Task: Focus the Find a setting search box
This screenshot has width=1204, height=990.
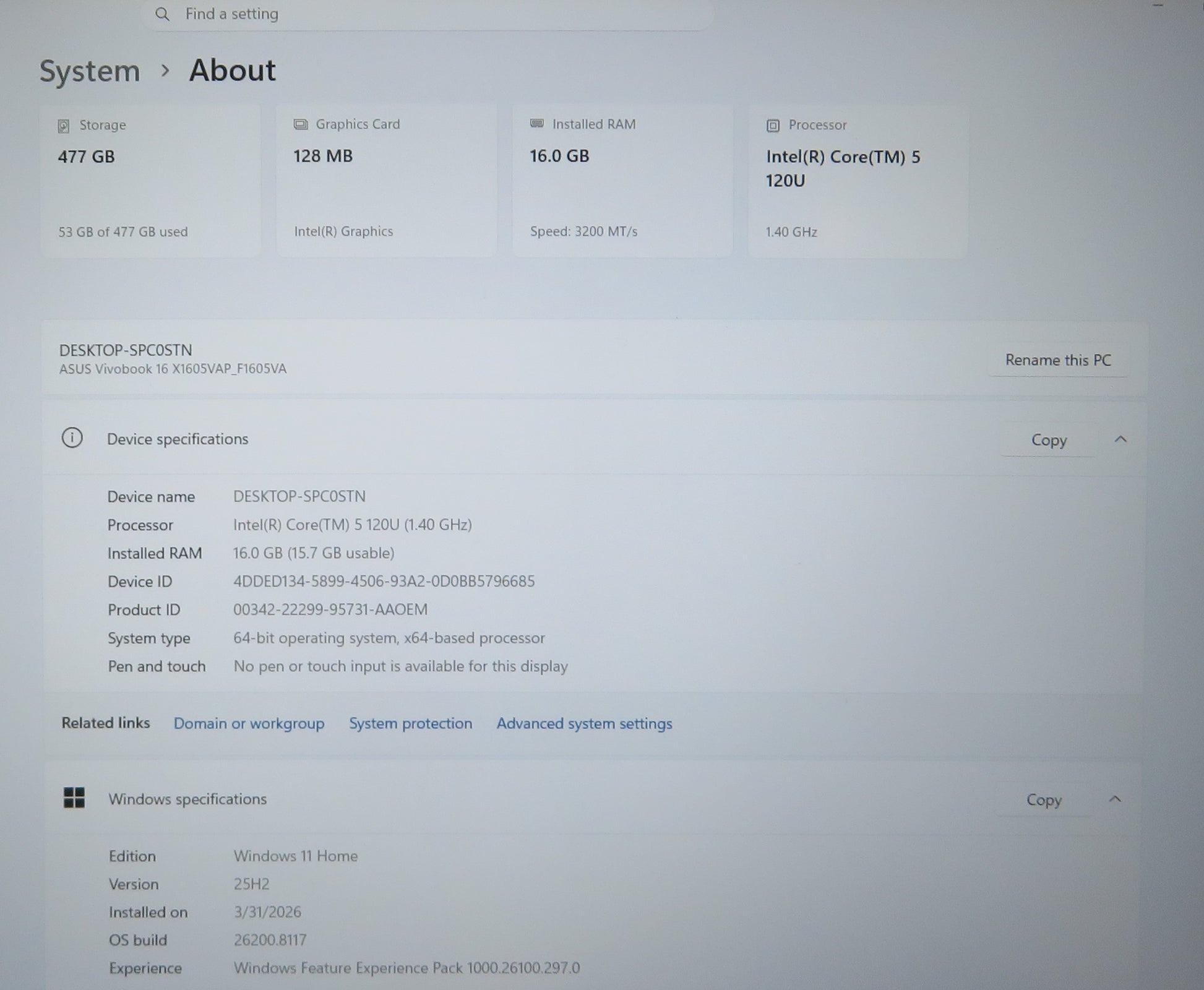Action: coord(427,14)
